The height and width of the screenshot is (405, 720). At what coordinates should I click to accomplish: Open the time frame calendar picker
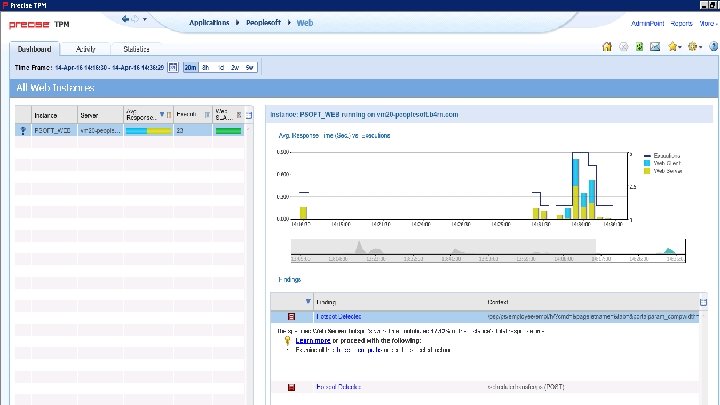pyautogui.click(x=173, y=68)
